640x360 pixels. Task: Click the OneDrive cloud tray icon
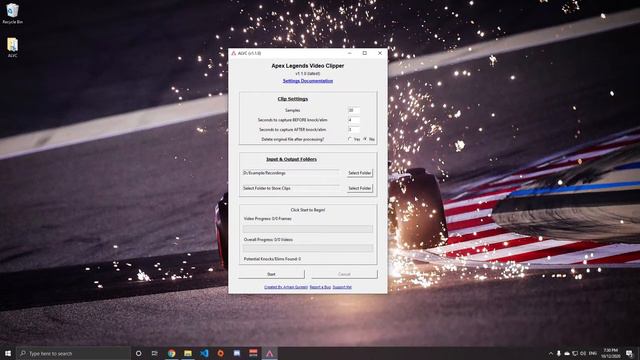click(567, 353)
